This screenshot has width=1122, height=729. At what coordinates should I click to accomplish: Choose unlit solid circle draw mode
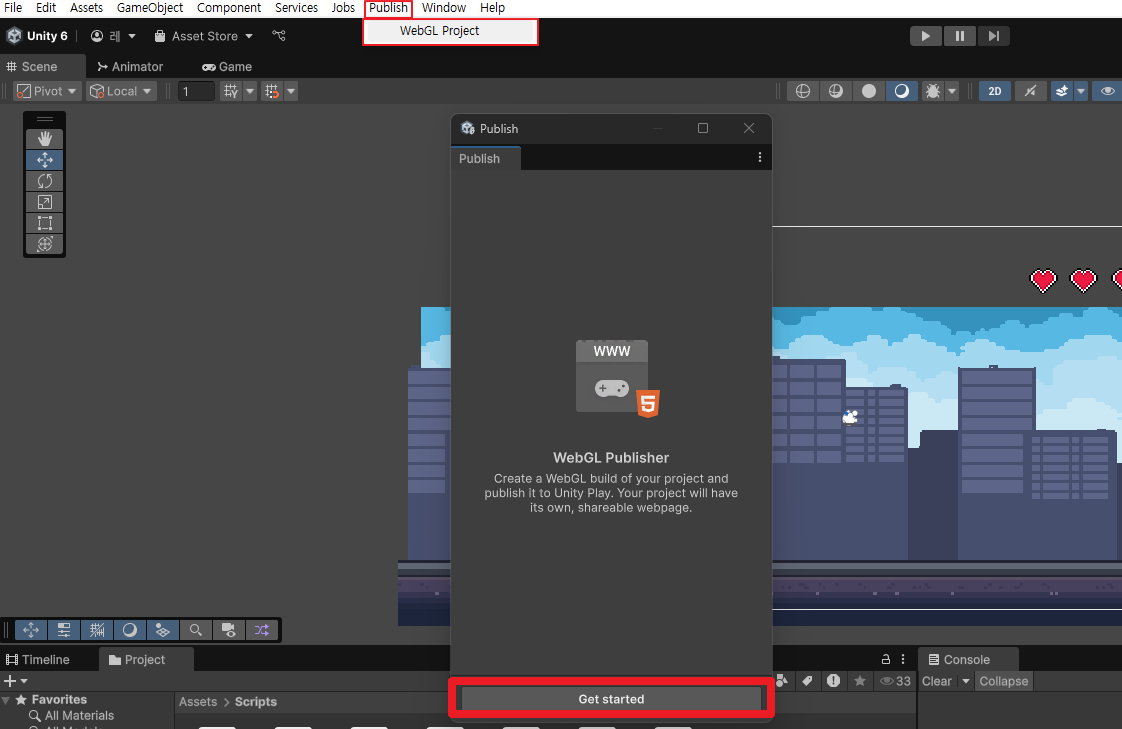click(869, 91)
